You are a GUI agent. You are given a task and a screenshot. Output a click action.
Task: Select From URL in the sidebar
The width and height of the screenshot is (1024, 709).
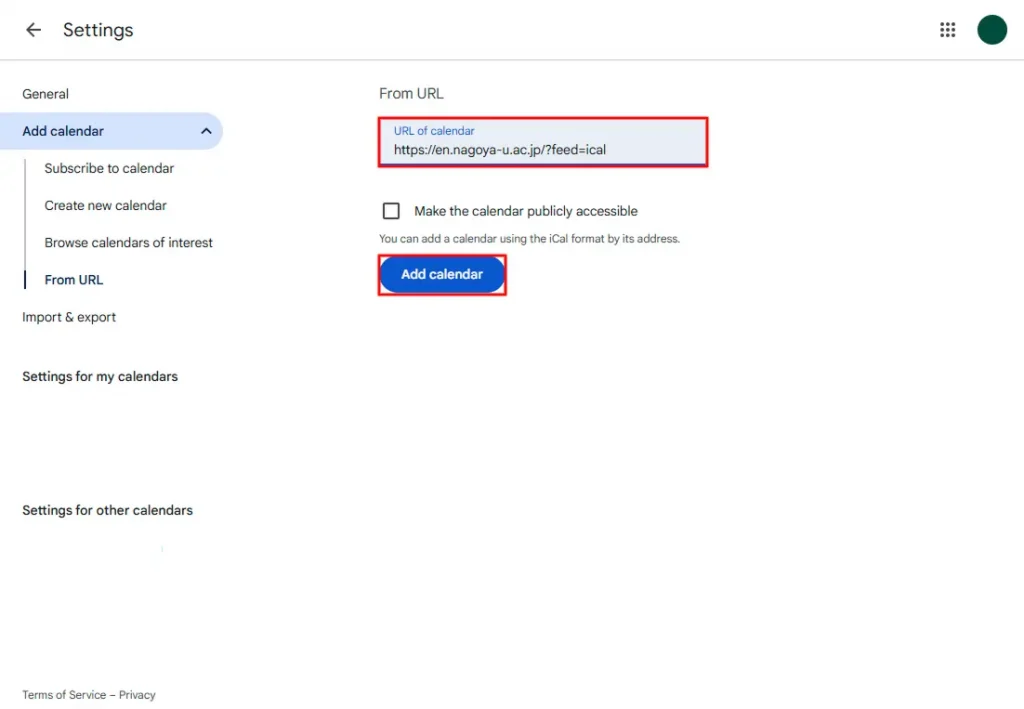coord(73,279)
